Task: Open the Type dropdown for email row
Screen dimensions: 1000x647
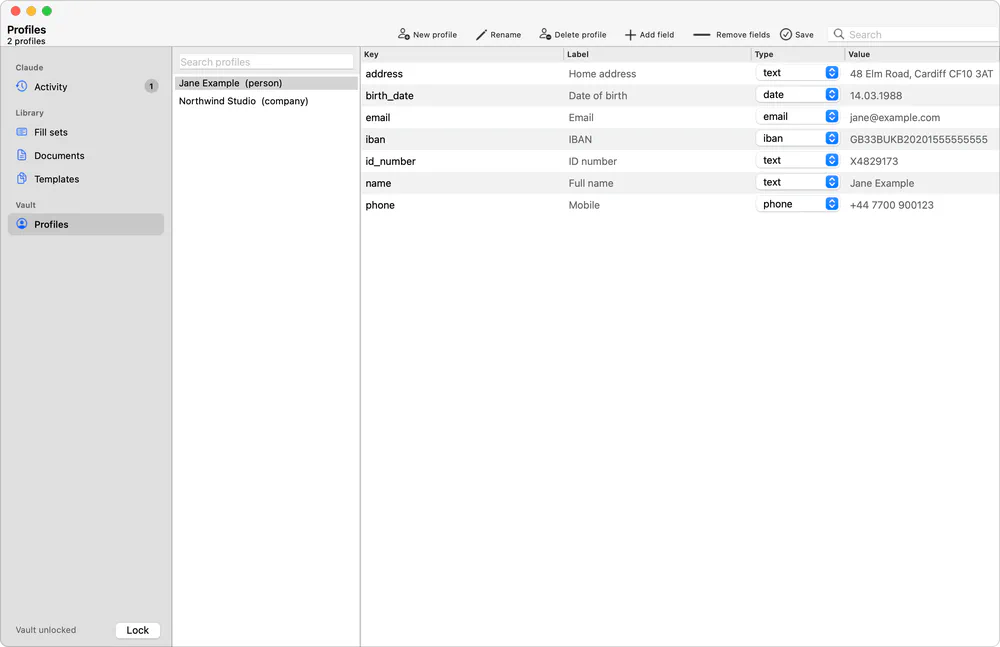Action: coord(797,116)
